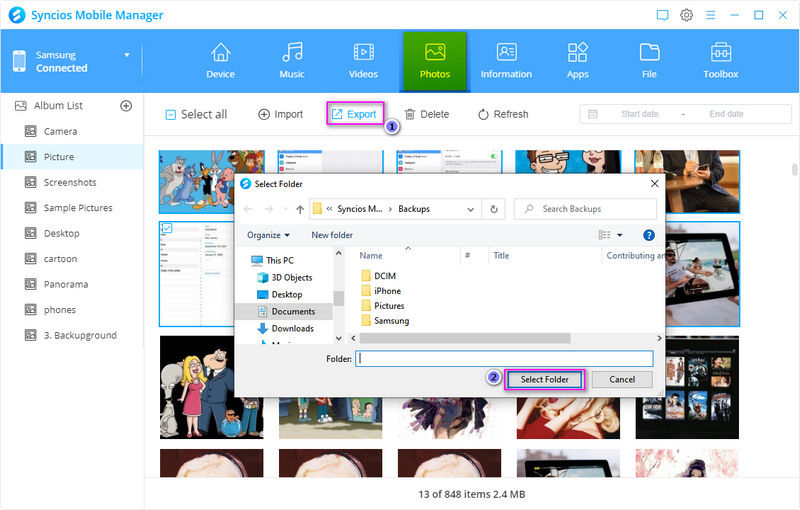Toggle the Select all checkbox
This screenshot has width=800, height=510.
[170, 115]
